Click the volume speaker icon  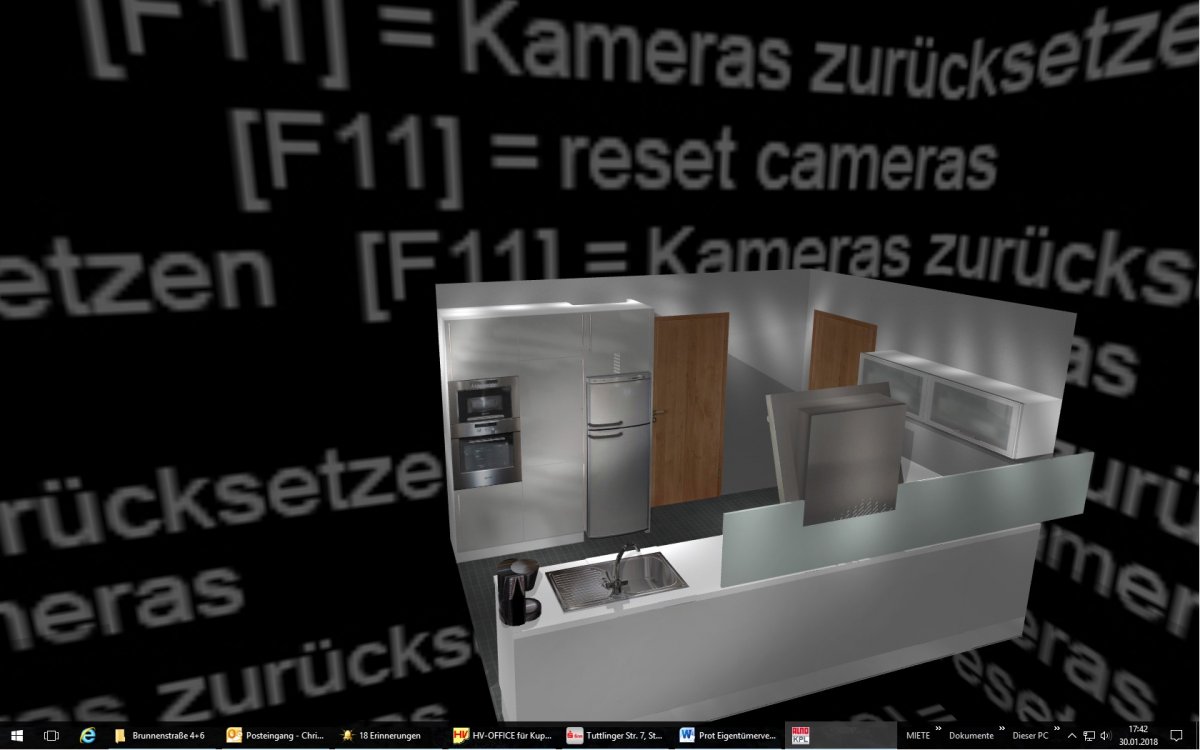pos(1106,736)
